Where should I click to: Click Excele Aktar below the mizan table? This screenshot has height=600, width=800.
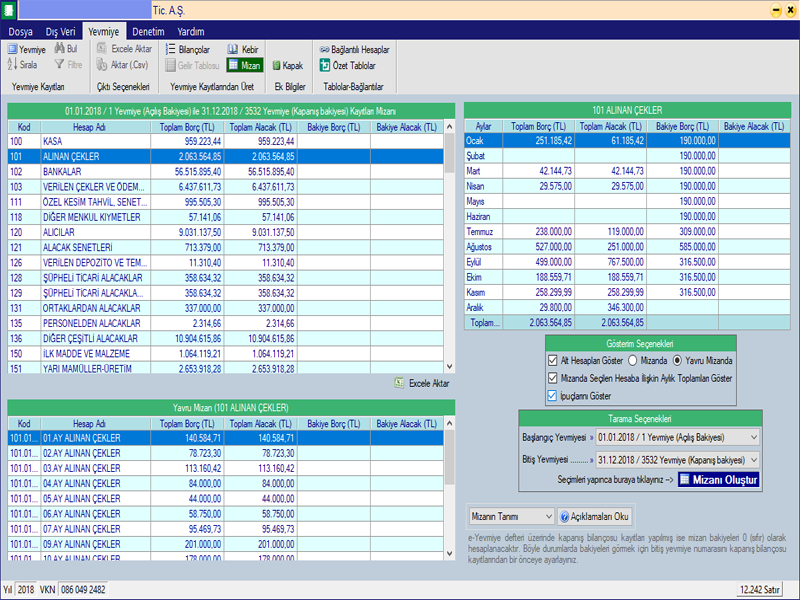pos(422,383)
